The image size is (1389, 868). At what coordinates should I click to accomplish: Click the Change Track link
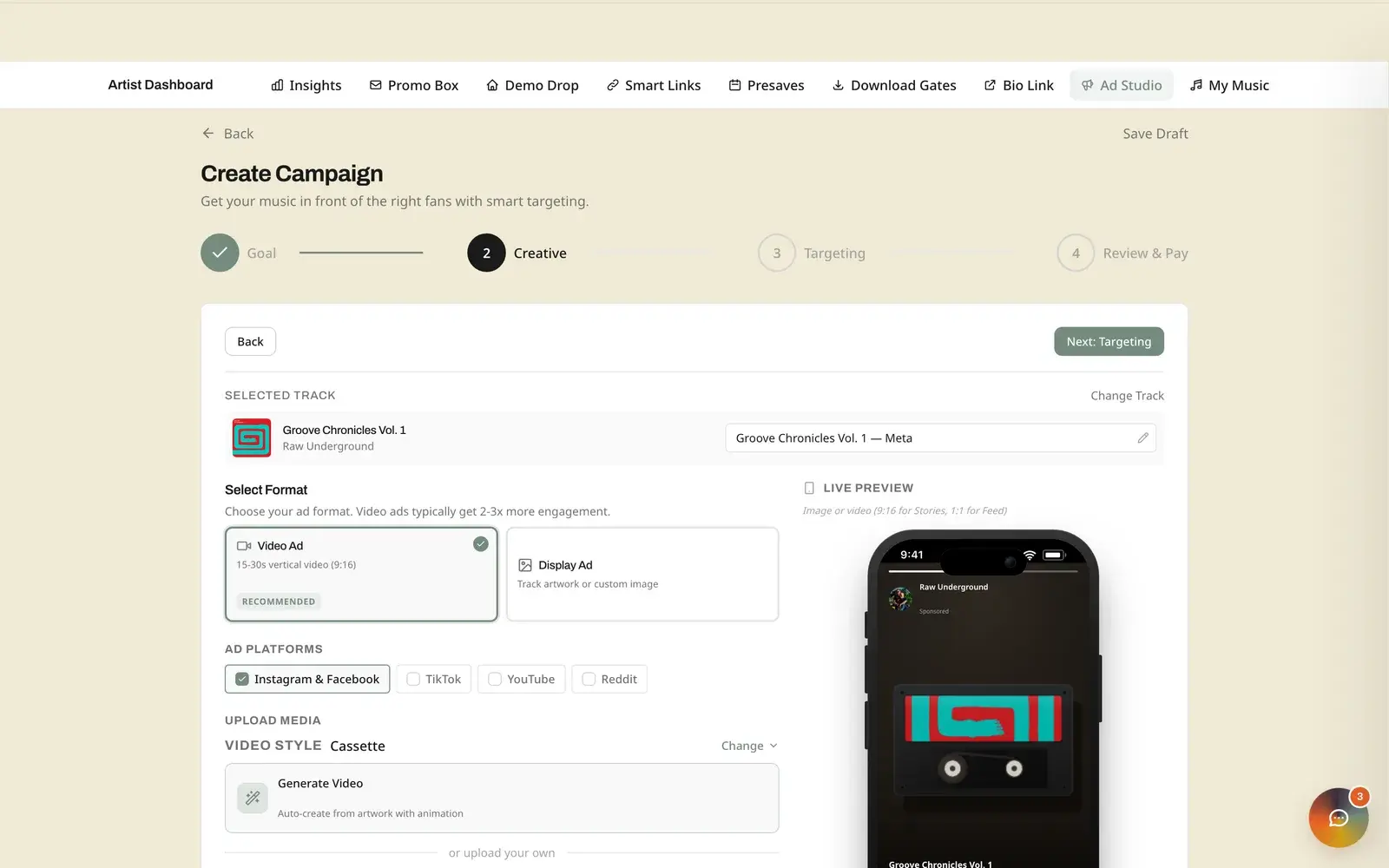1127,396
